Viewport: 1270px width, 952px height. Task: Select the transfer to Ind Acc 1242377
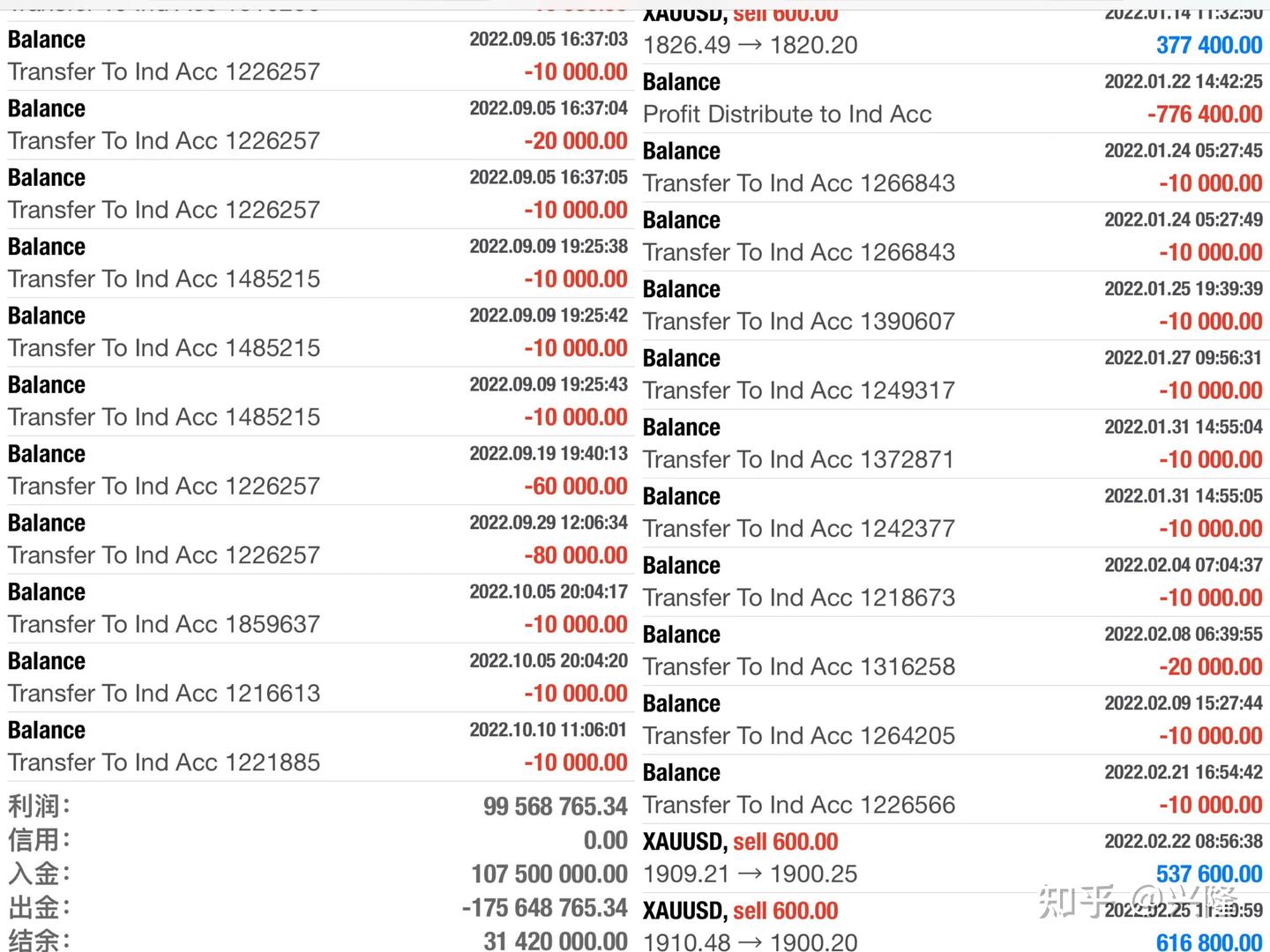coord(799,528)
